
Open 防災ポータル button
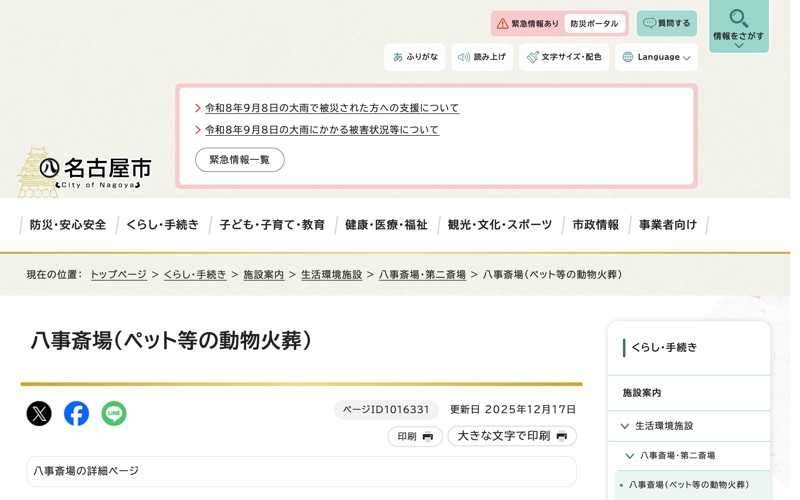click(x=594, y=23)
